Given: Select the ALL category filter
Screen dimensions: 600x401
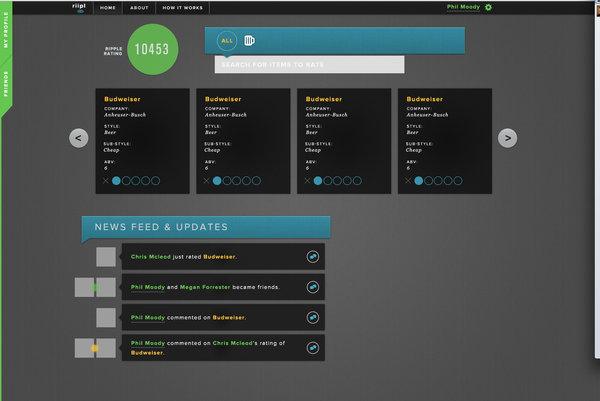Looking at the screenshot, I should tap(227, 41).
